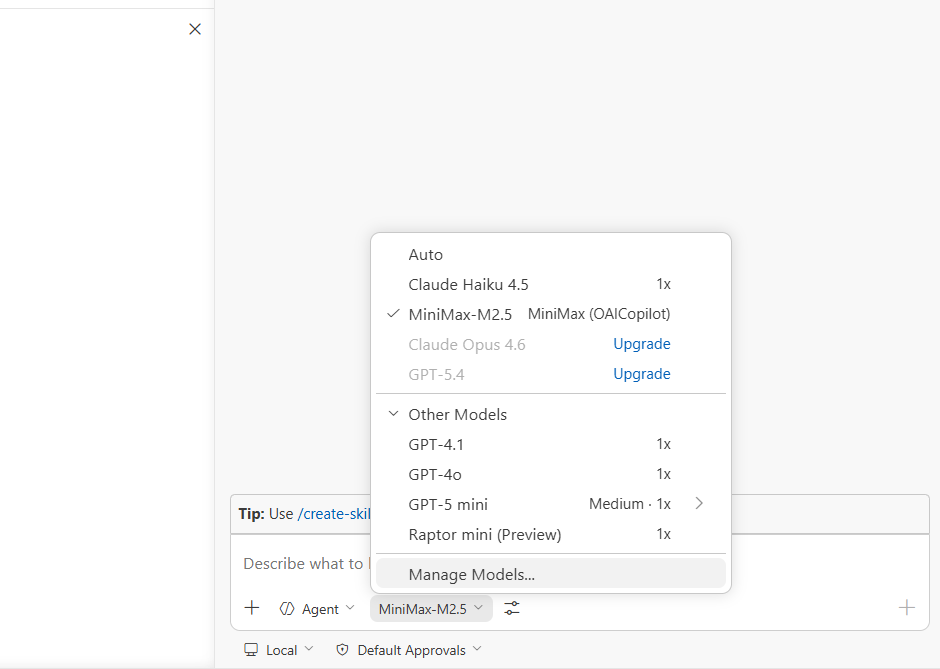The width and height of the screenshot is (940, 669).
Task: Open attach context with the plus icon
Action: click(251, 607)
